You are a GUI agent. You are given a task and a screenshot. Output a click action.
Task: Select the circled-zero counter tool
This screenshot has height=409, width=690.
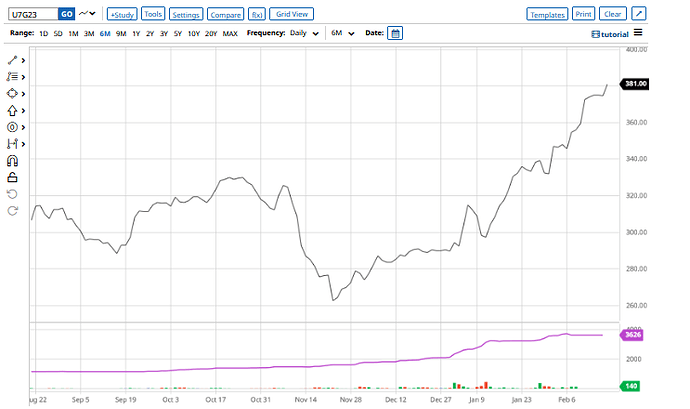[12, 127]
